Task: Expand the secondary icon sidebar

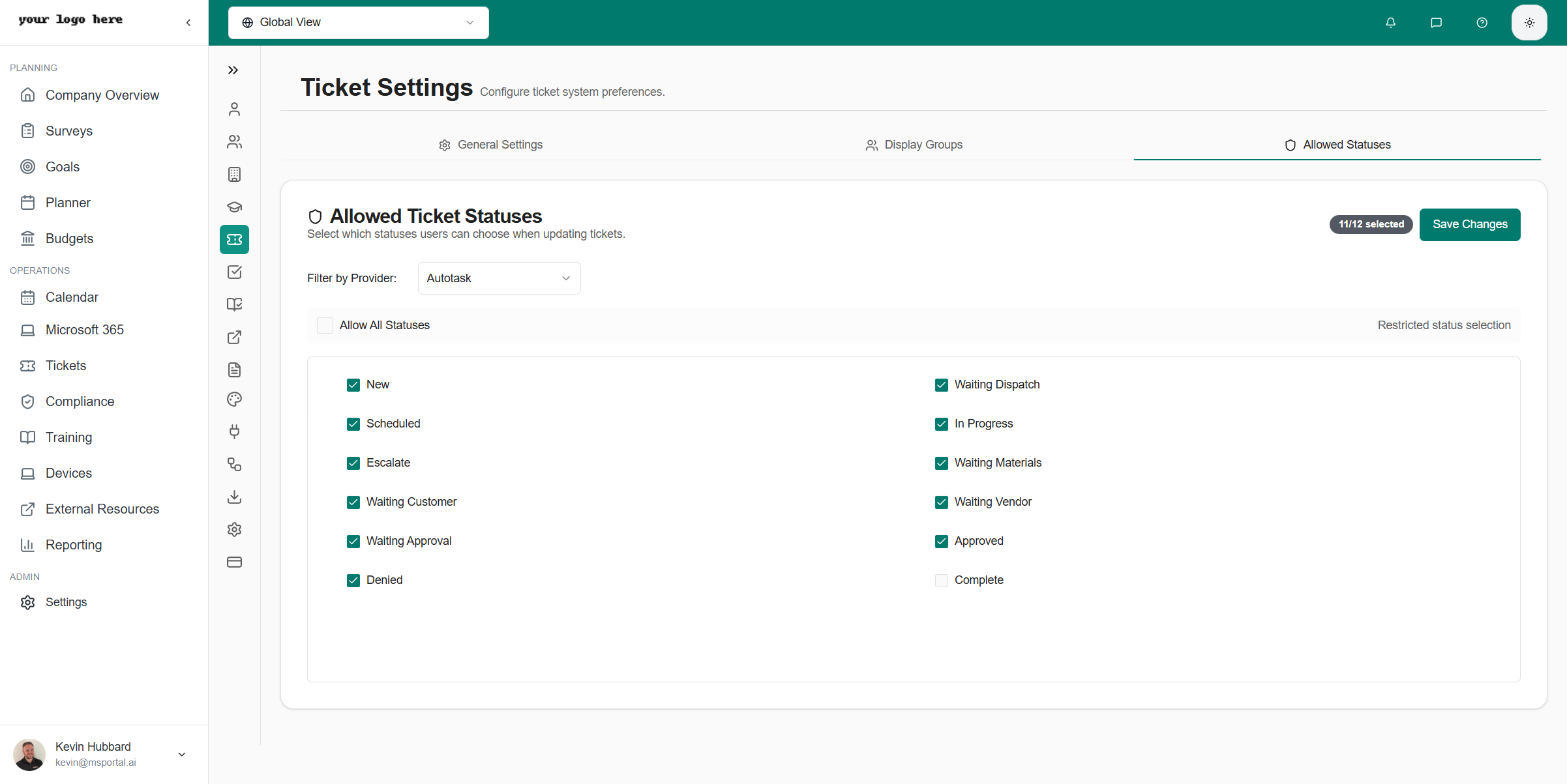Action: click(233, 70)
